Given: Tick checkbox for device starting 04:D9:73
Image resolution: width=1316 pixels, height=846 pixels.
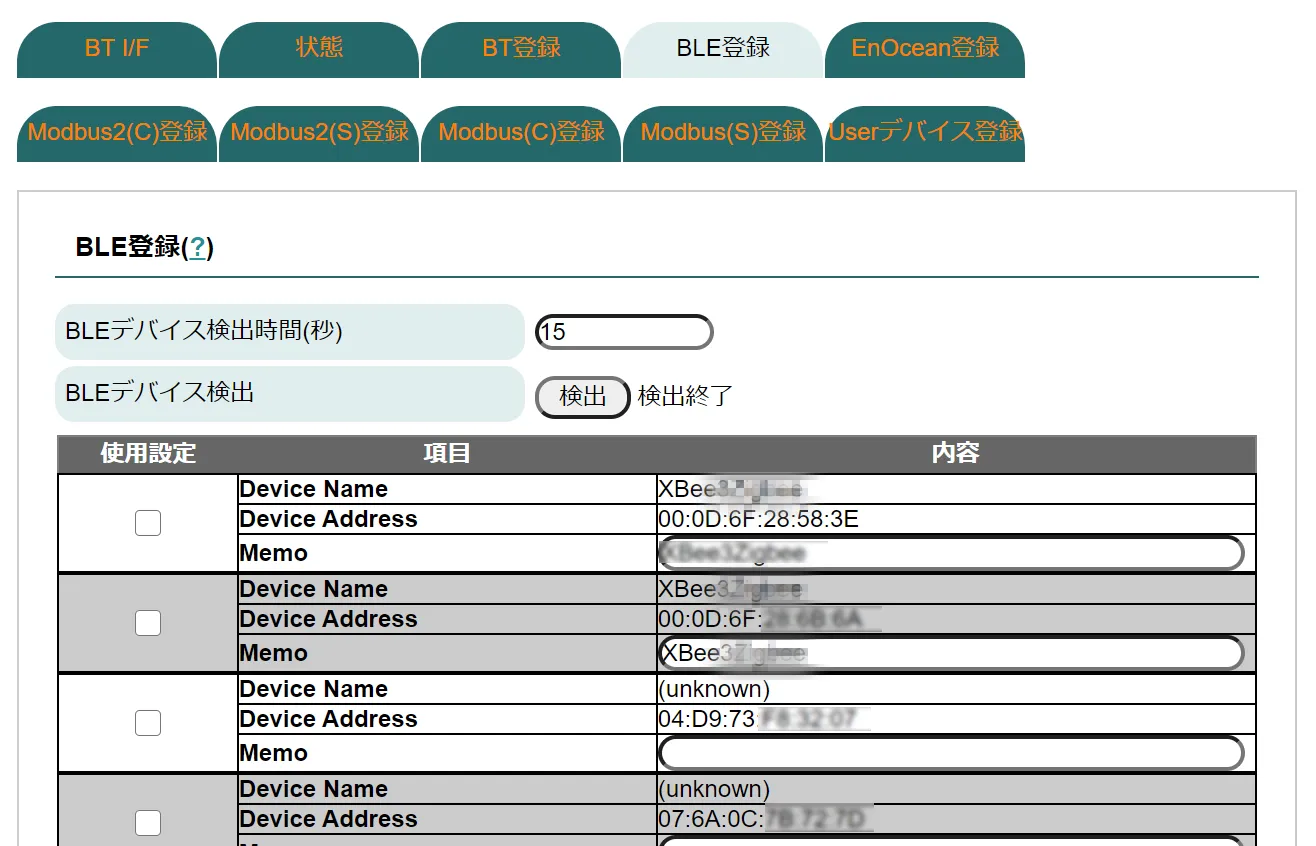Looking at the screenshot, I should [x=148, y=723].
